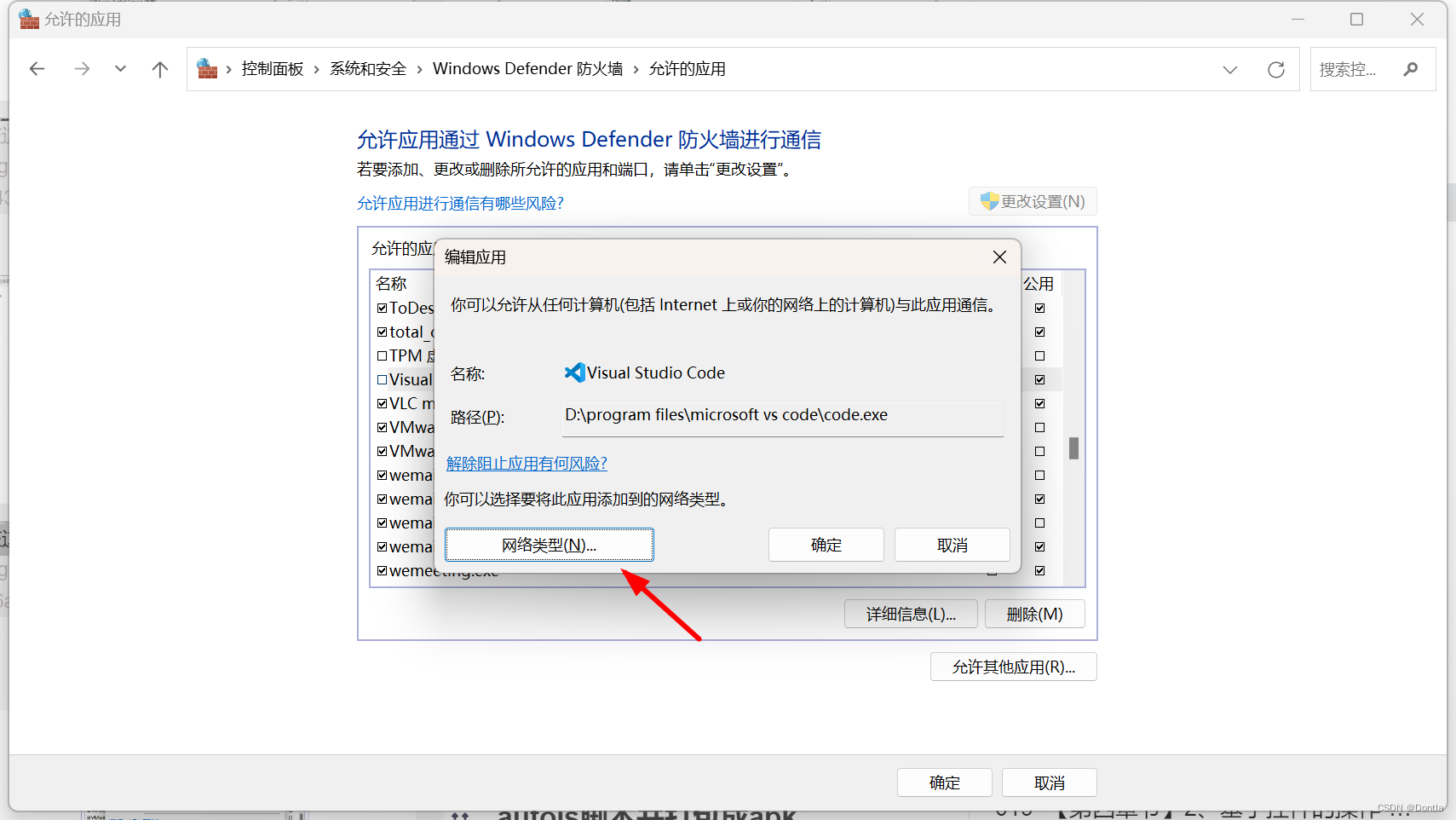Toggle the ToDes app checkbox
The width and height of the screenshot is (1456, 820).
[382, 308]
